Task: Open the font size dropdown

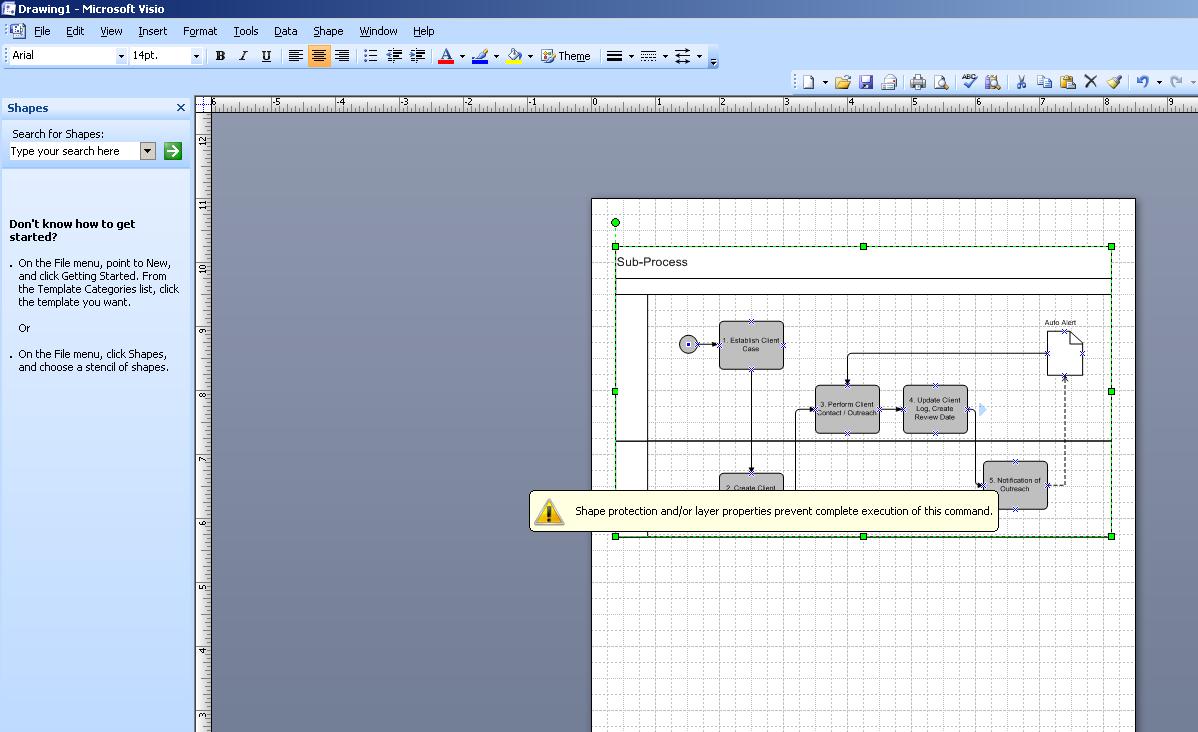Action: point(196,56)
